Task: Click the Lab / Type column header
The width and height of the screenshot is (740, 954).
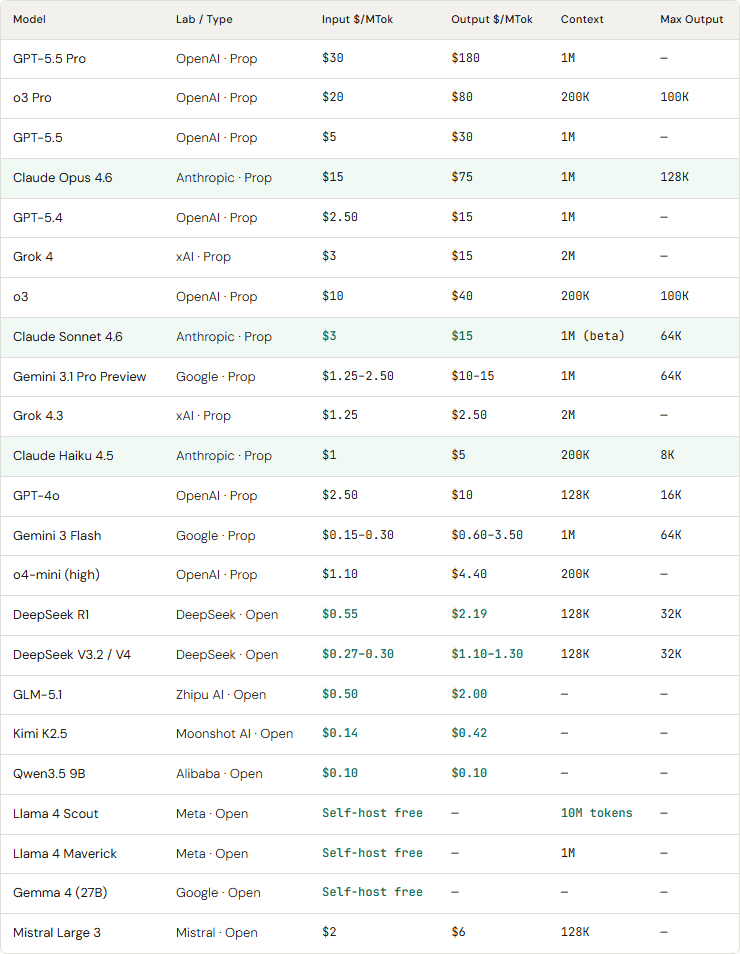Action: click(x=204, y=19)
